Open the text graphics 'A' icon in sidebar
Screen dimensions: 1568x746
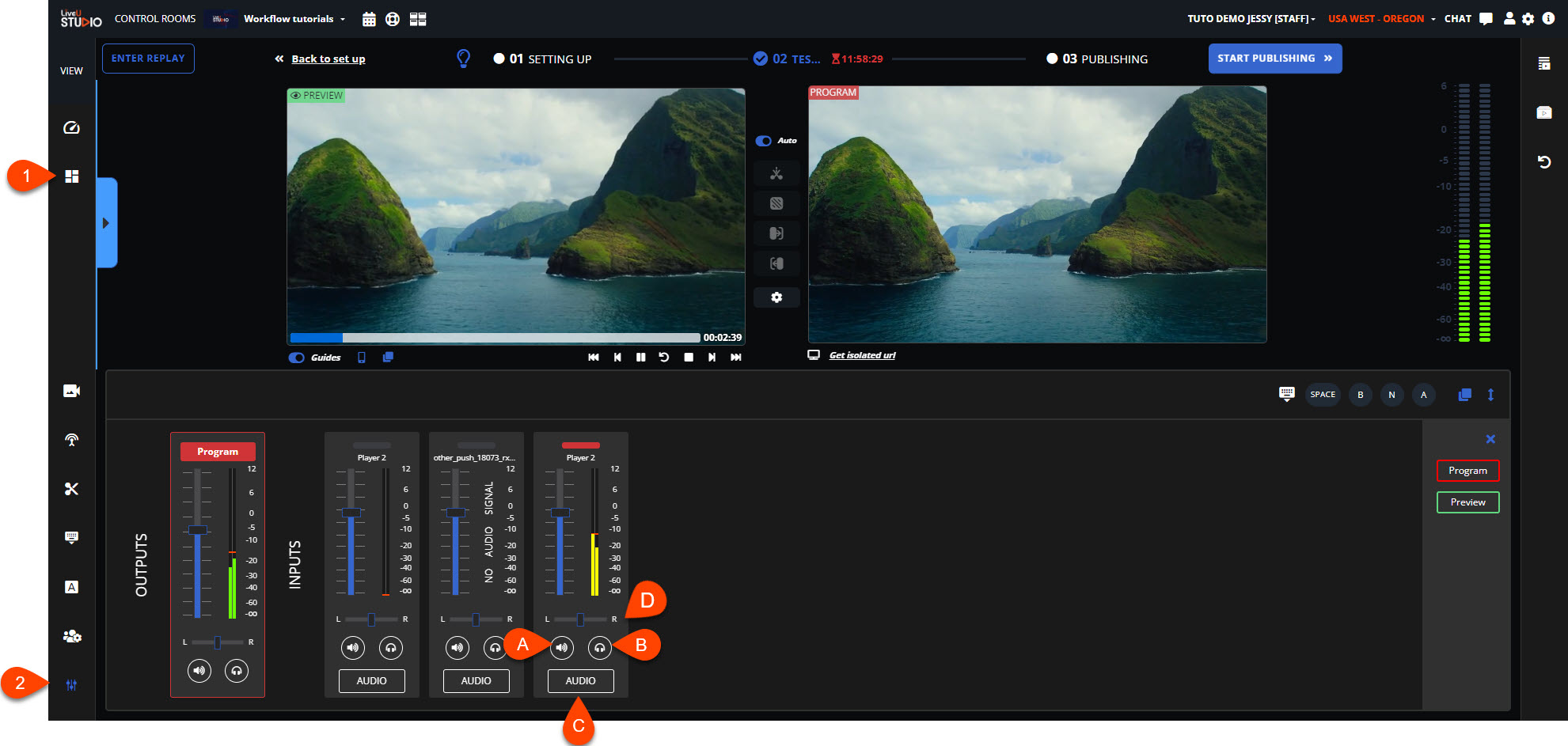click(x=71, y=587)
